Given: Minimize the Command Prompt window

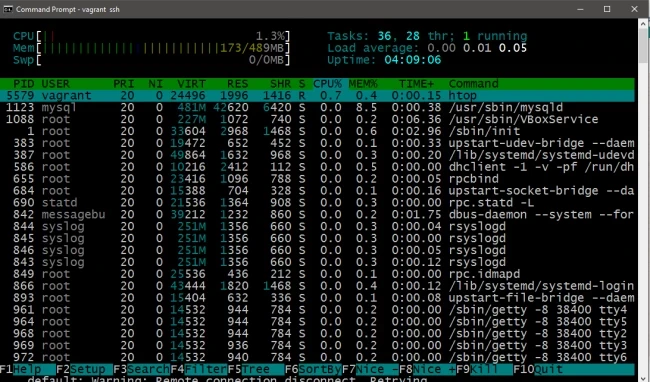Looking at the screenshot, I should click(x=580, y=9).
